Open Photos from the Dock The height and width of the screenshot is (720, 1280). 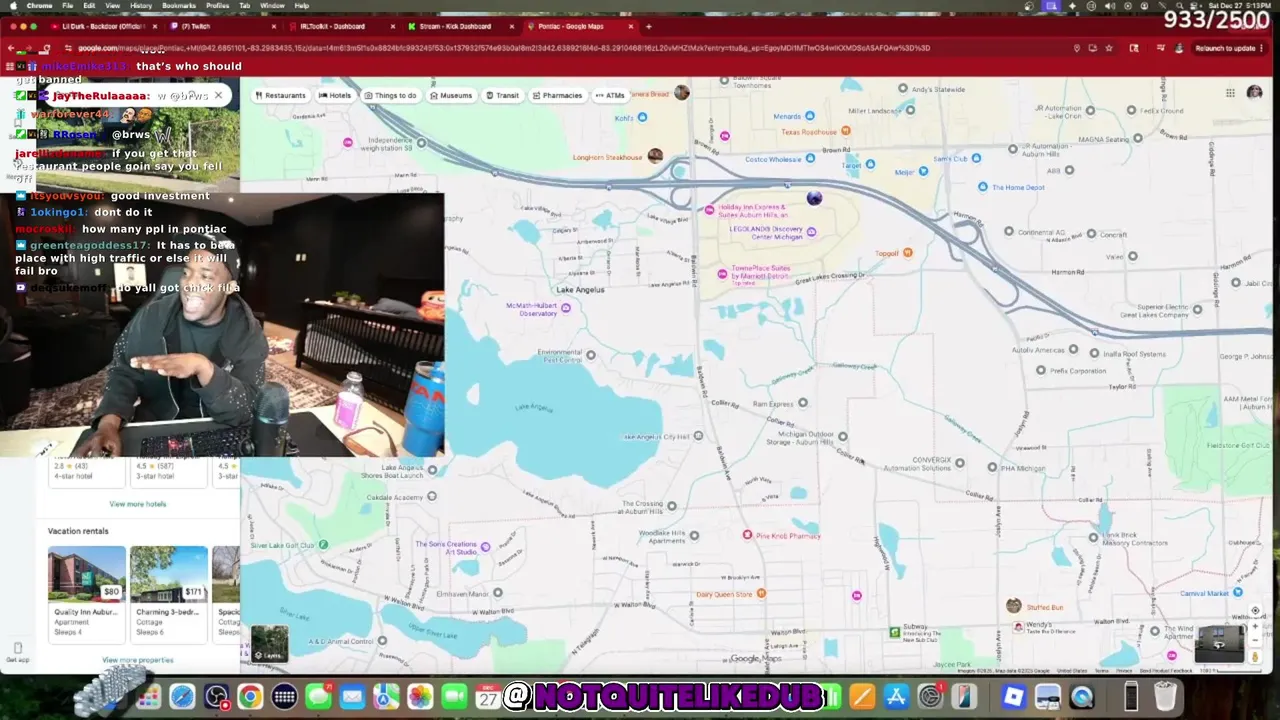(420, 696)
